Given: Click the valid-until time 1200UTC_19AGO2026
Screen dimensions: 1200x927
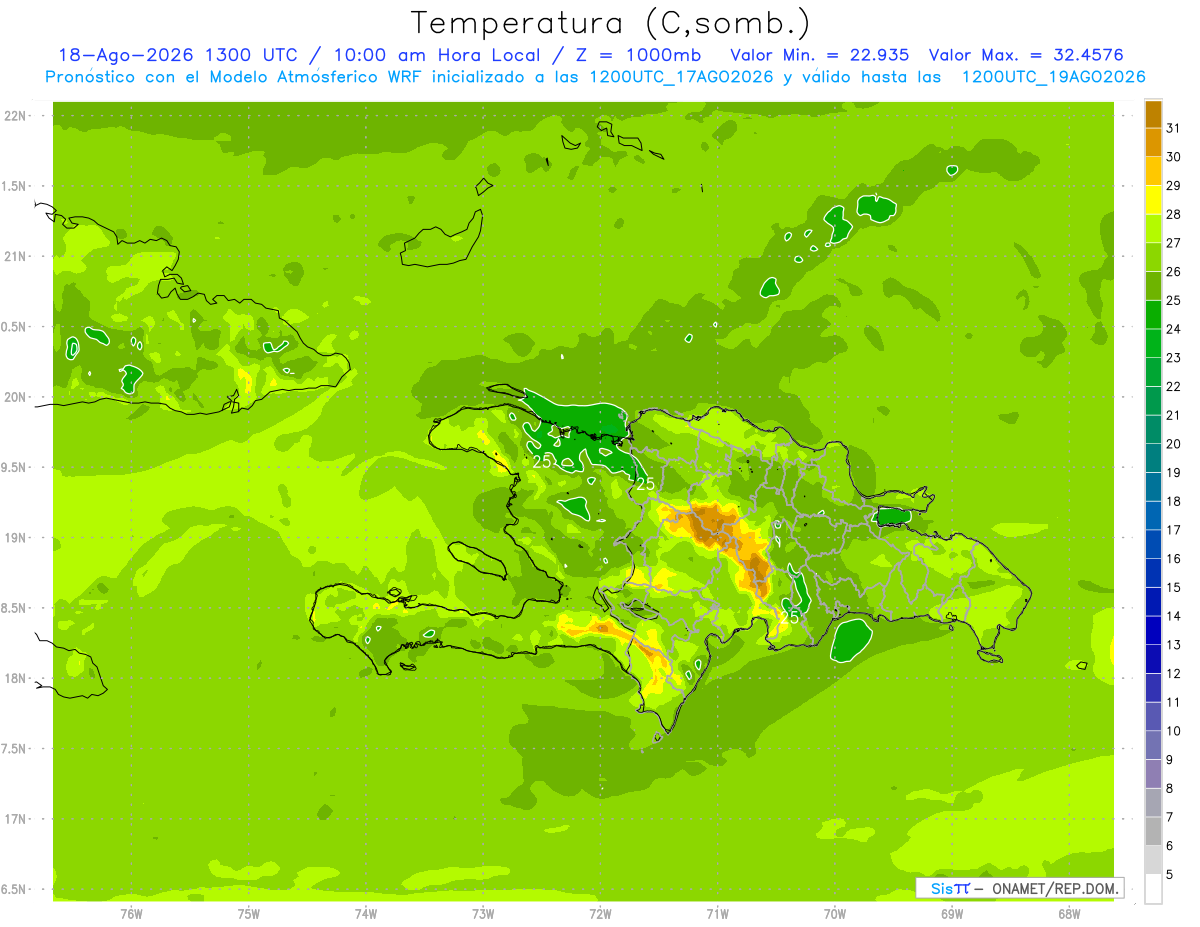Looking at the screenshot, I should pyautogui.click(x=1053, y=77).
